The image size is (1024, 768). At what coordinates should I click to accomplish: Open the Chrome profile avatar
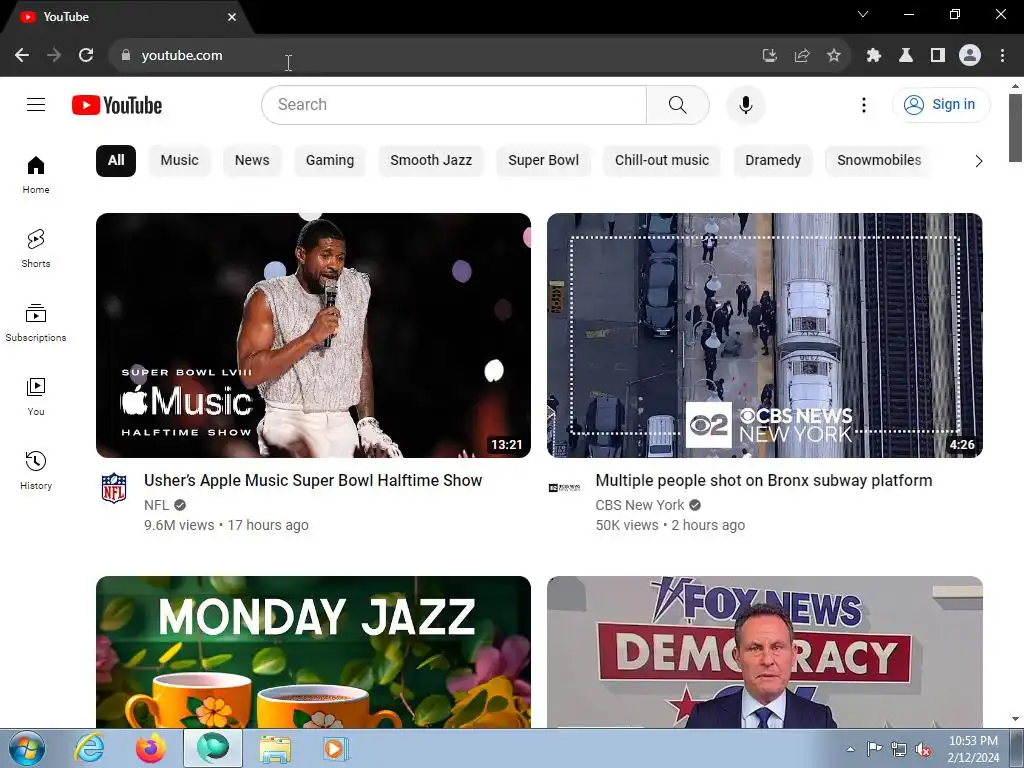point(970,56)
